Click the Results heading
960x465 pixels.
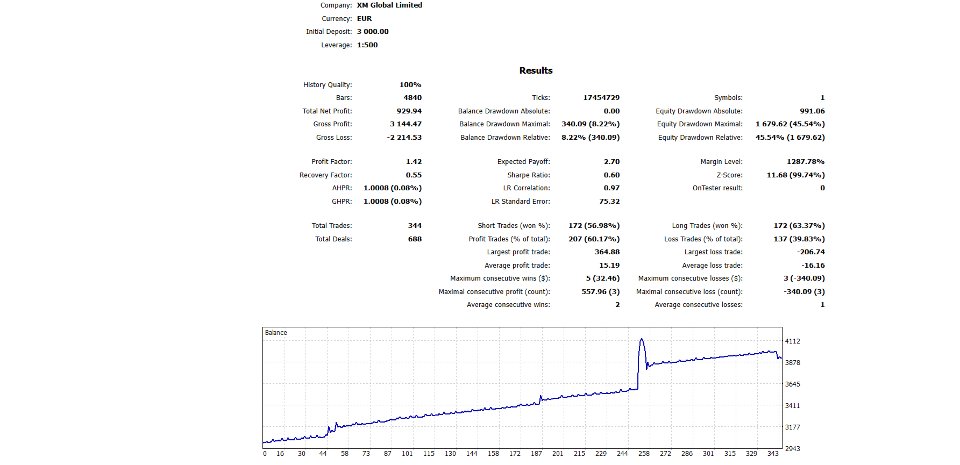(x=536, y=71)
